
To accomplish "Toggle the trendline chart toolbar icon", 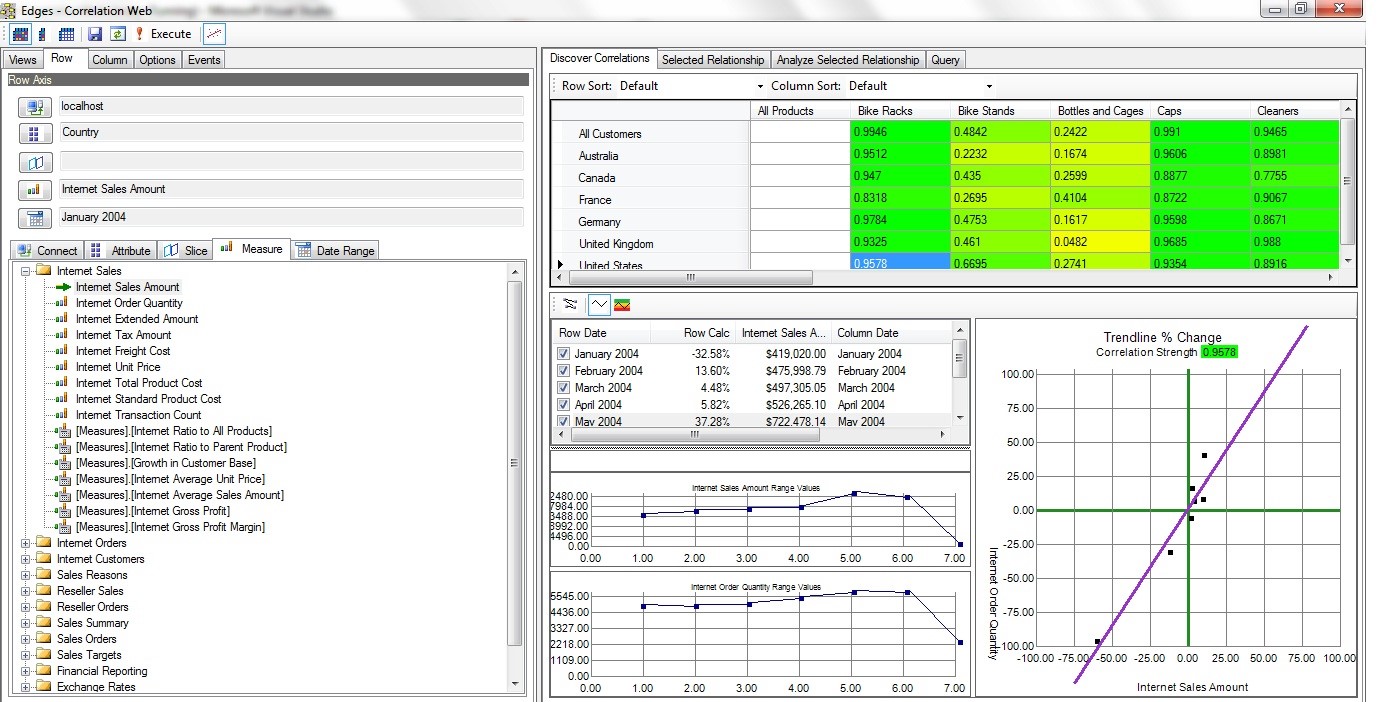I will coord(214,34).
